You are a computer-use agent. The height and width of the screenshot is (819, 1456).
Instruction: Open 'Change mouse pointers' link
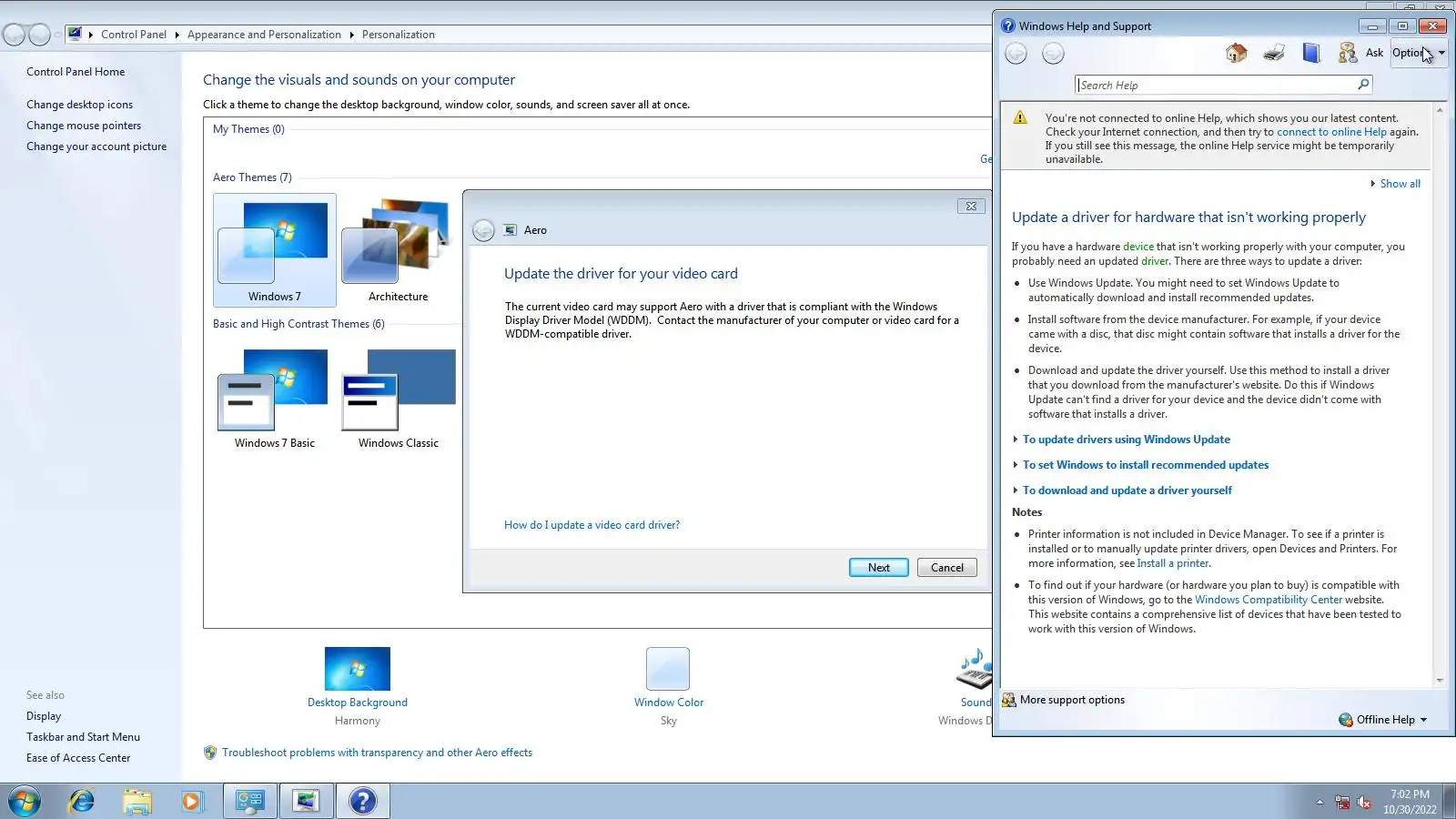pyautogui.click(x=84, y=126)
